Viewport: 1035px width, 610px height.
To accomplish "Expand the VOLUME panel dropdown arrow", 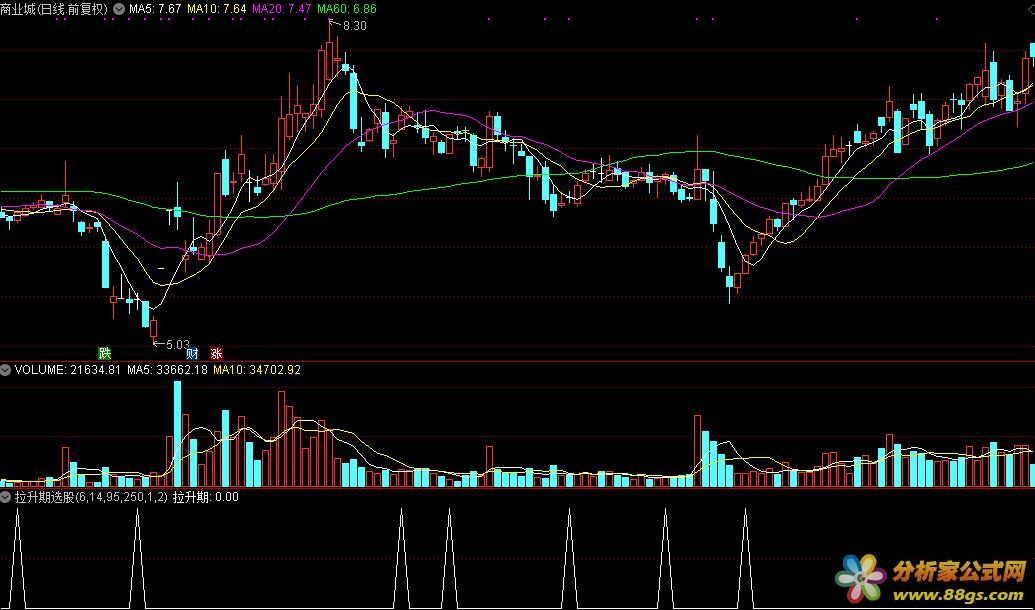I will coord(5,370).
